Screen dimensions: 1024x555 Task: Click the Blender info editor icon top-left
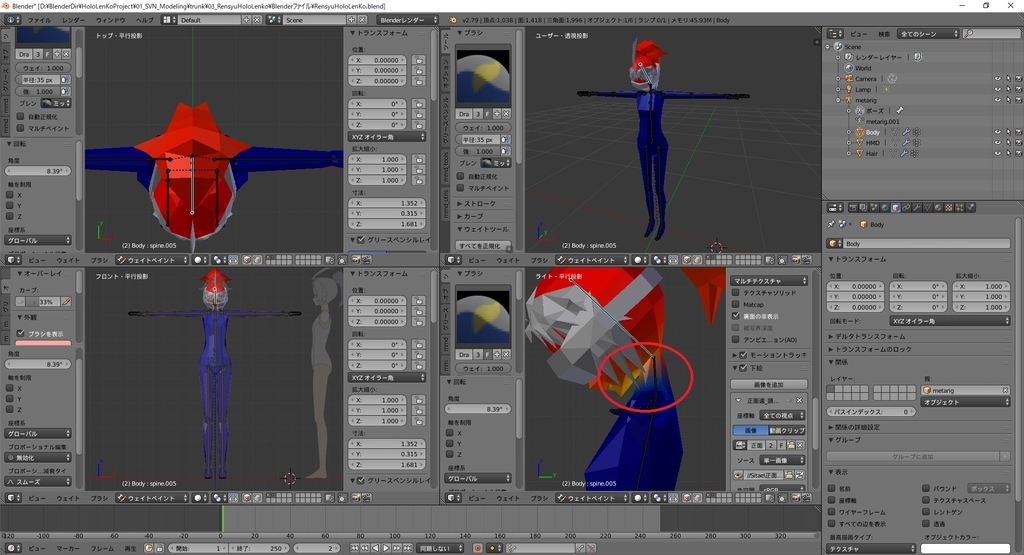coord(10,20)
